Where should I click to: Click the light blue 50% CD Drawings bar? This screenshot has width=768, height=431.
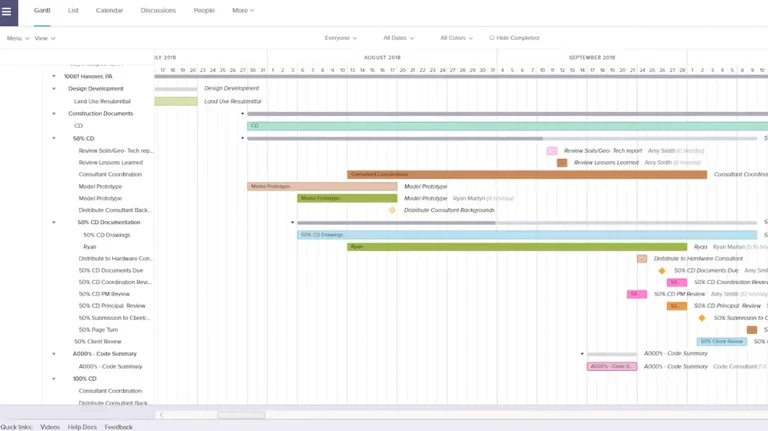(527, 235)
